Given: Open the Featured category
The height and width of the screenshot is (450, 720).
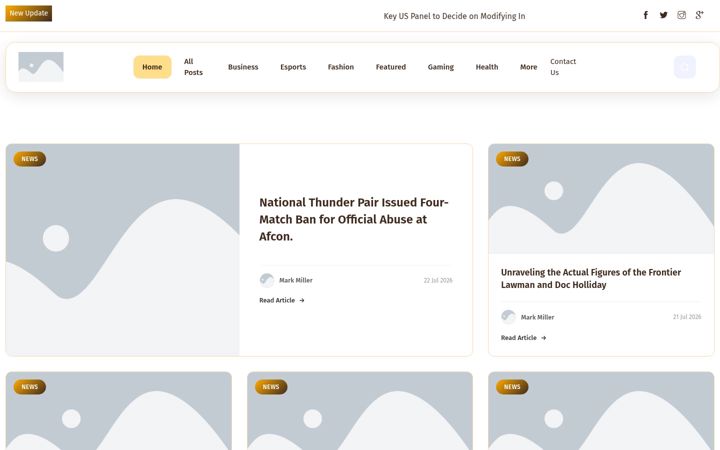Looking at the screenshot, I should (x=391, y=67).
